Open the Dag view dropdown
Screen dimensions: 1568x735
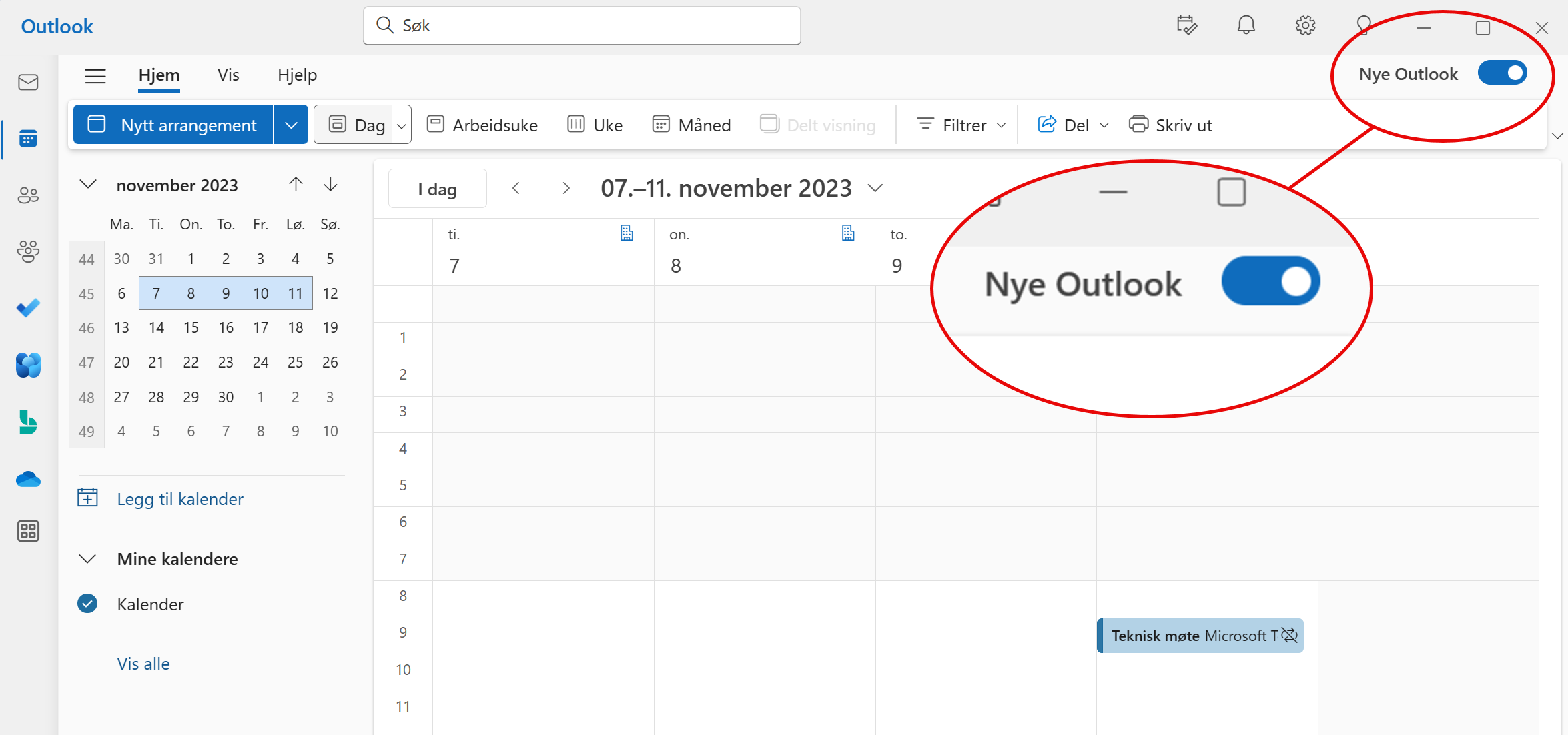[x=401, y=125]
